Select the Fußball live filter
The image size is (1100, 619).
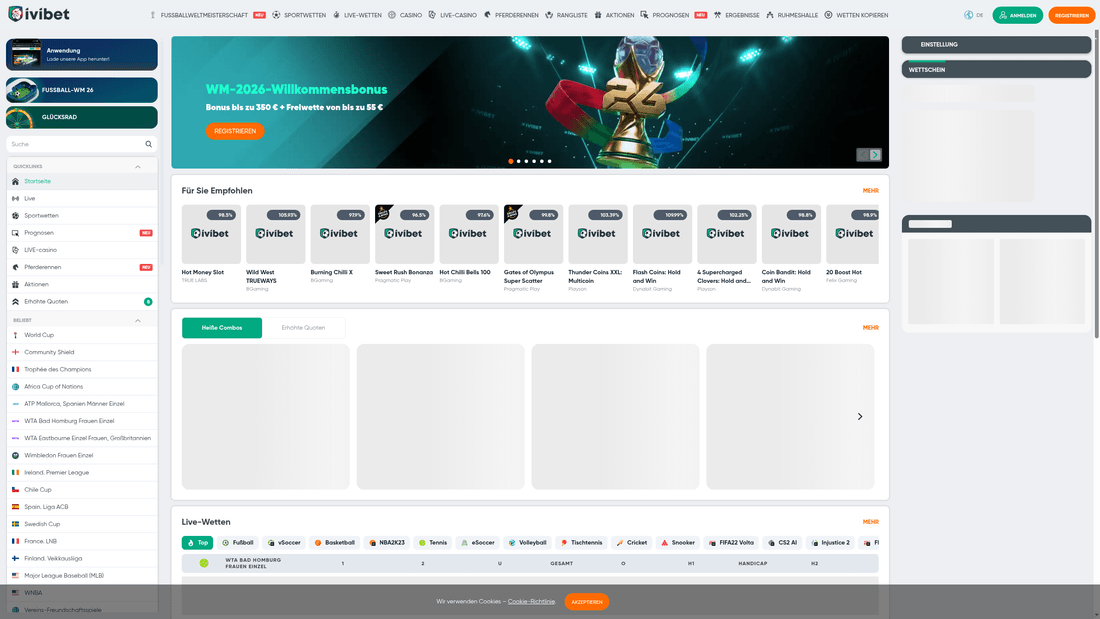point(237,543)
